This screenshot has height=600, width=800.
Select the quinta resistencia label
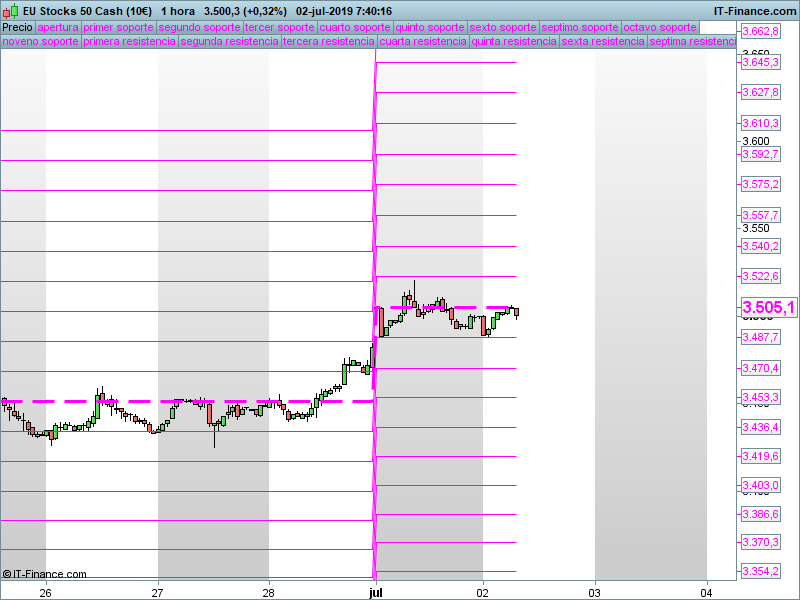pyautogui.click(x=514, y=41)
